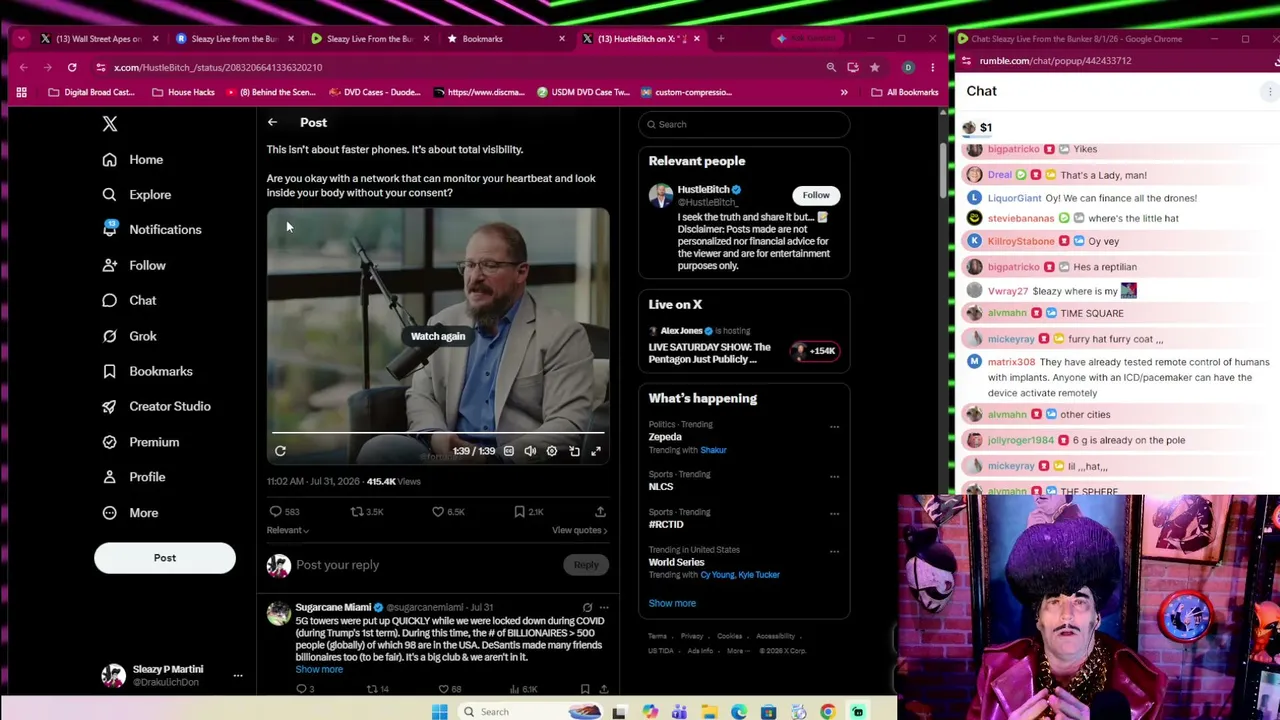Open more options for World Series trend
This screenshot has height=720, width=1280.
point(834,551)
